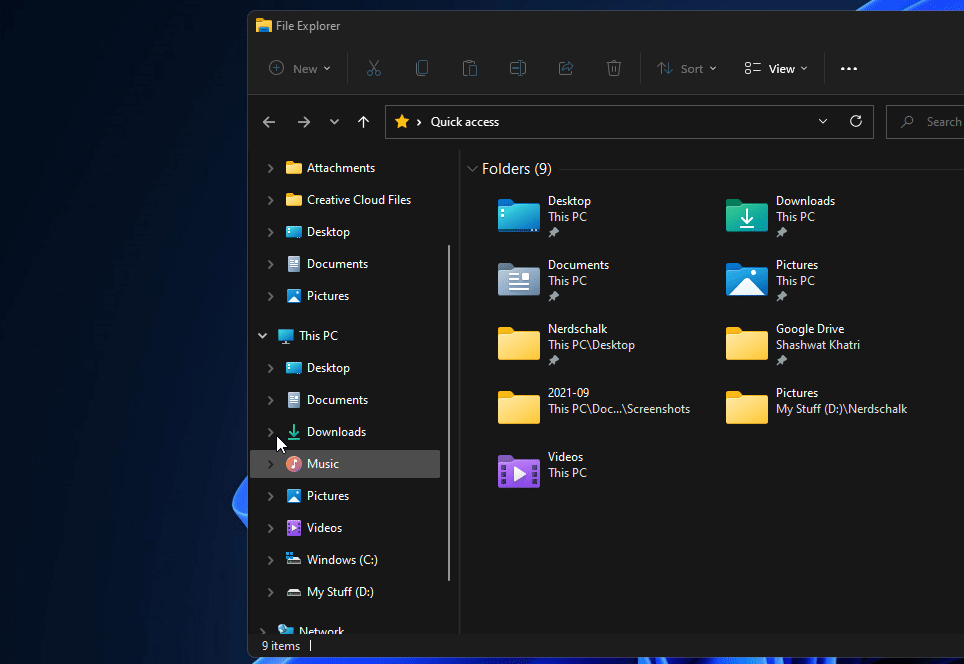Image resolution: width=964 pixels, height=664 pixels.
Task: Open the Sort menu
Action: [687, 68]
